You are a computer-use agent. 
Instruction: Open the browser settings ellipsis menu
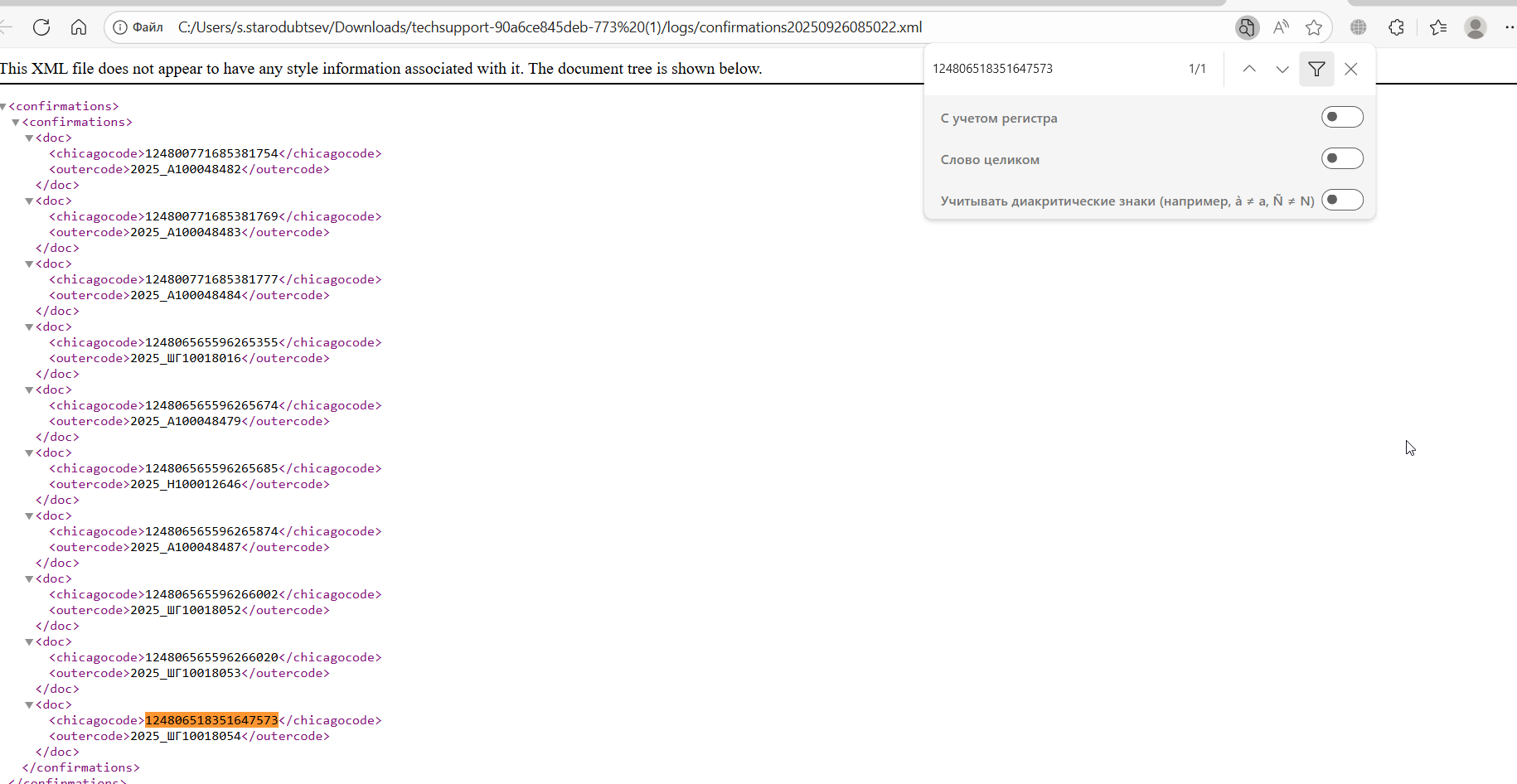(x=1509, y=27)
